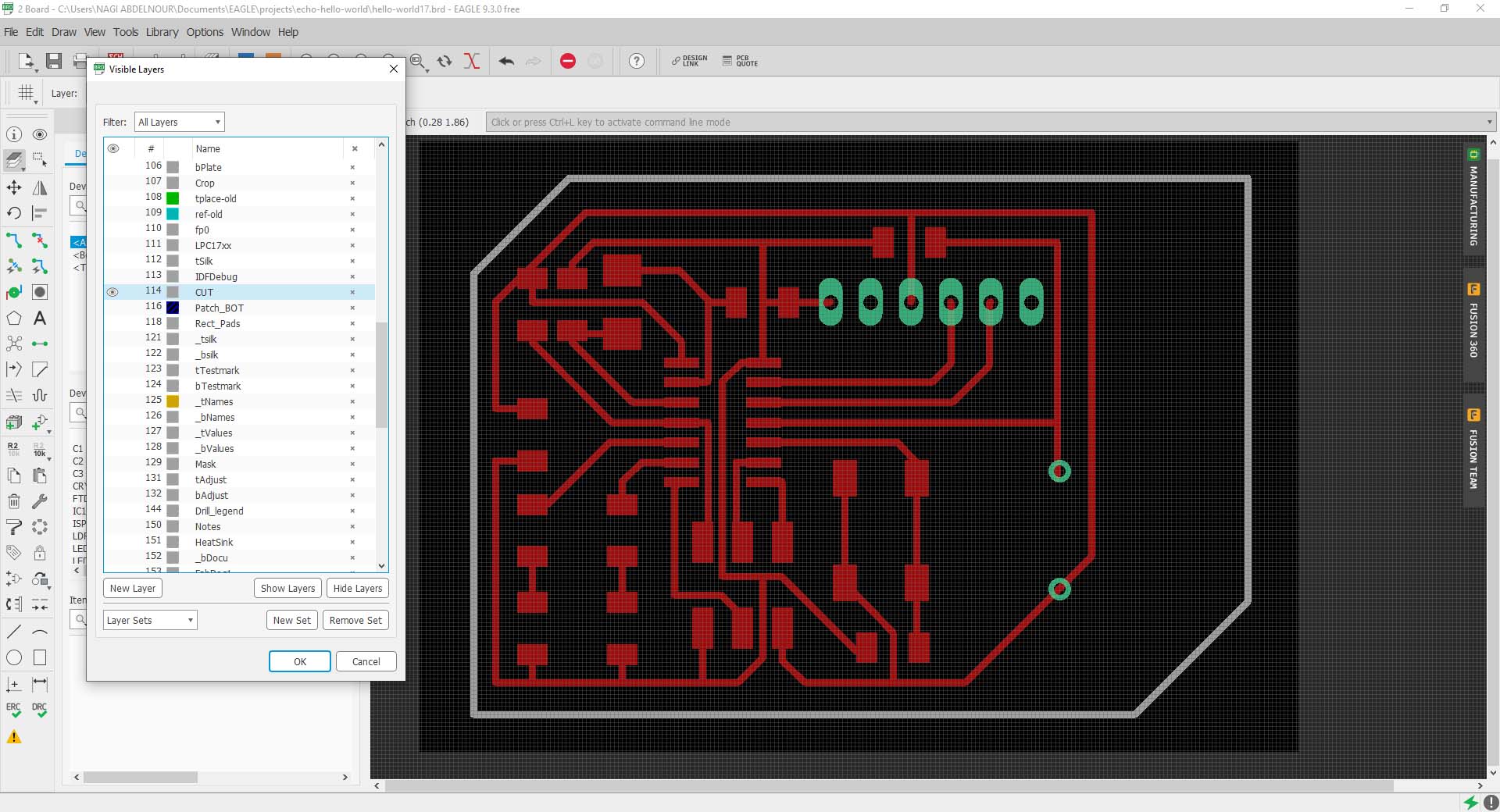
Task: Click green color swatch of tplace-old
Action: tap(173, 198)
